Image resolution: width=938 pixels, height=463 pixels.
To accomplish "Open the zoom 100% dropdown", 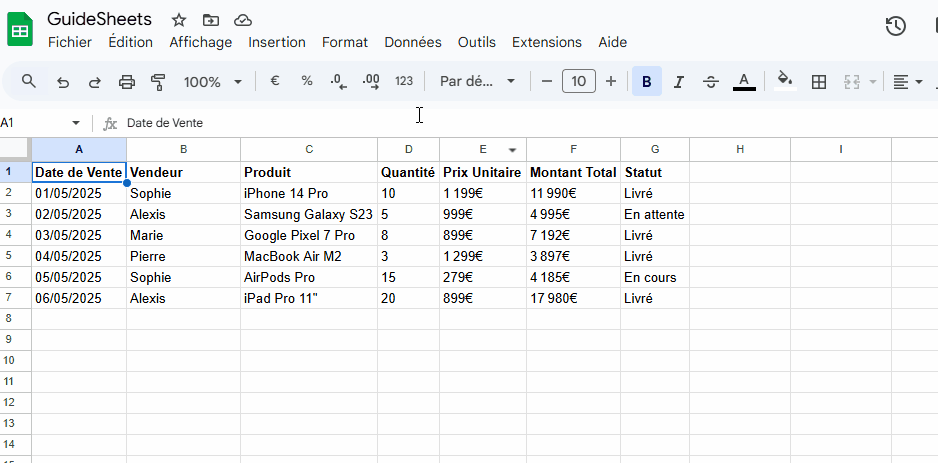I will point(212,82).
